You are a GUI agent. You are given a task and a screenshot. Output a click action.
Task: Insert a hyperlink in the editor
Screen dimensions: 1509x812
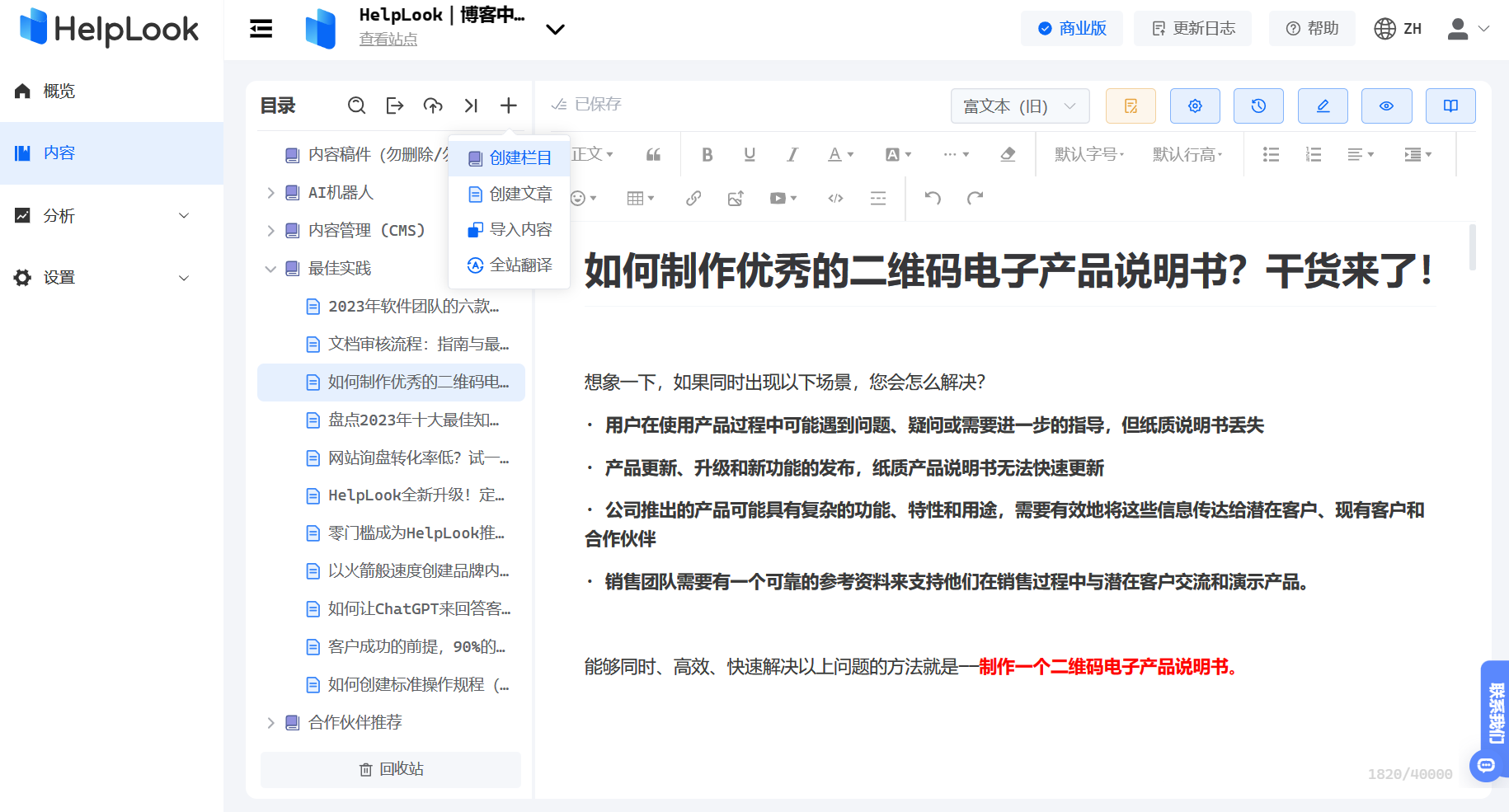tap(693, 198)
